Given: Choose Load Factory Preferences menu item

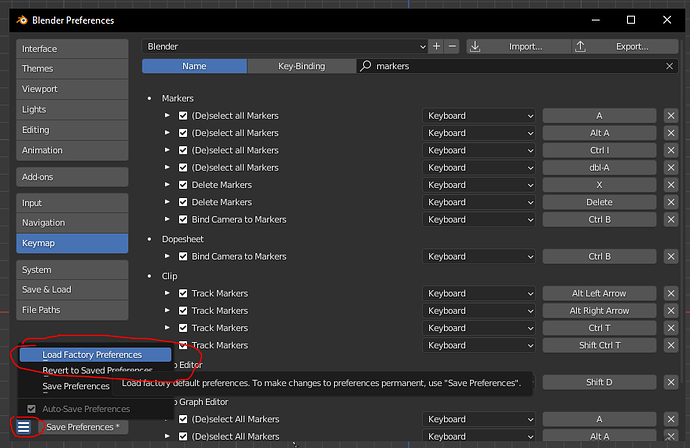Looking at the screenshot, I should [95, 355].
